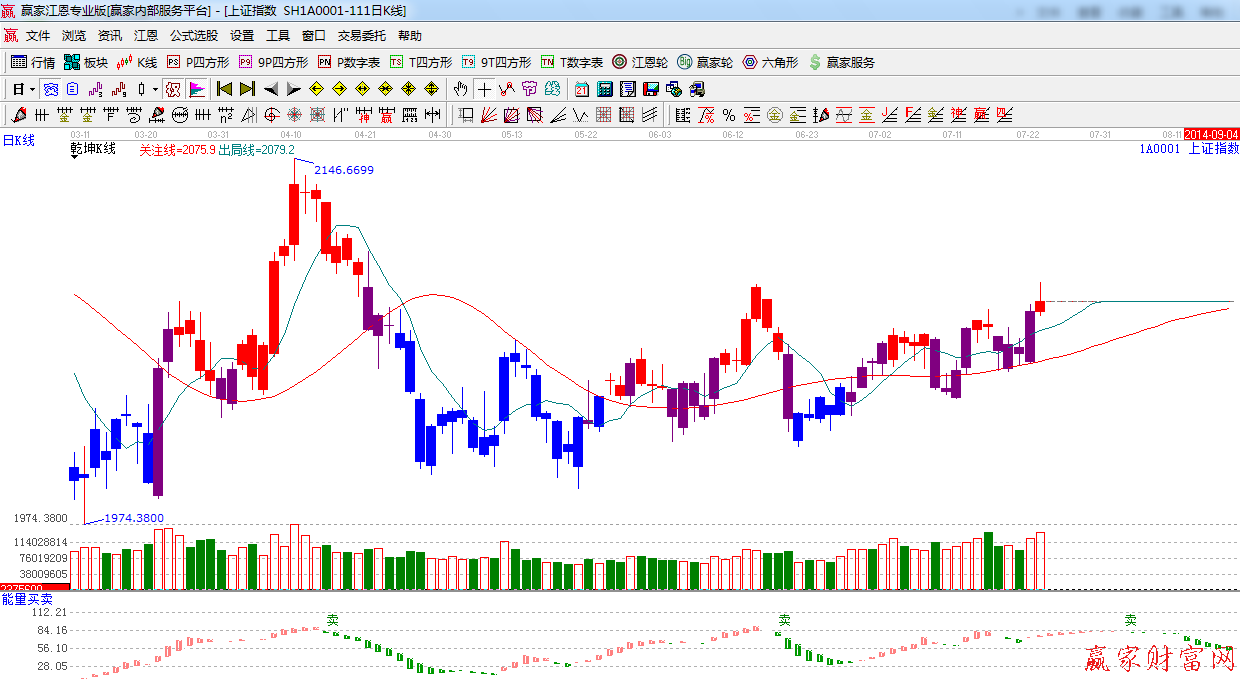
Task: Select the percent (%) line drawing tool
Action: click(x=728, y=115)
